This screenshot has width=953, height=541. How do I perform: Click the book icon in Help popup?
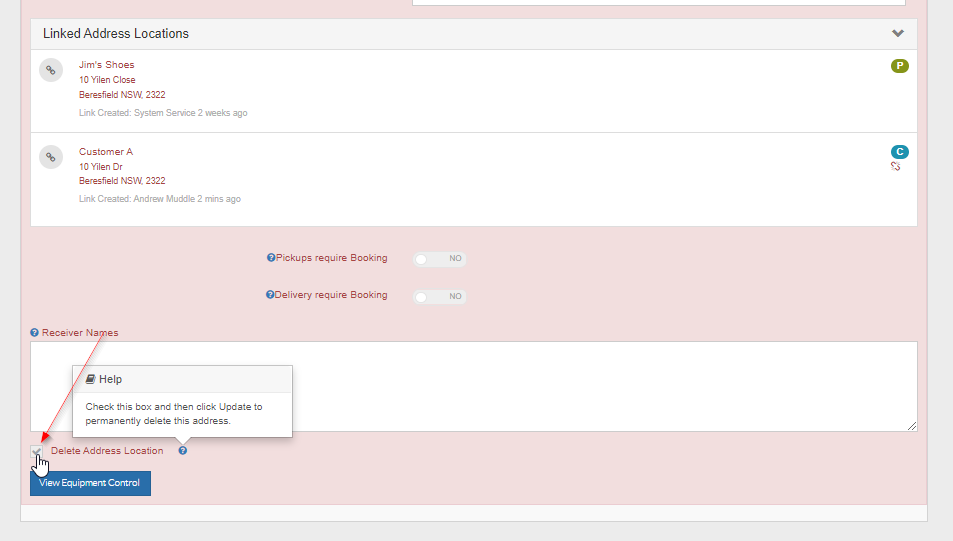point(91,379)
